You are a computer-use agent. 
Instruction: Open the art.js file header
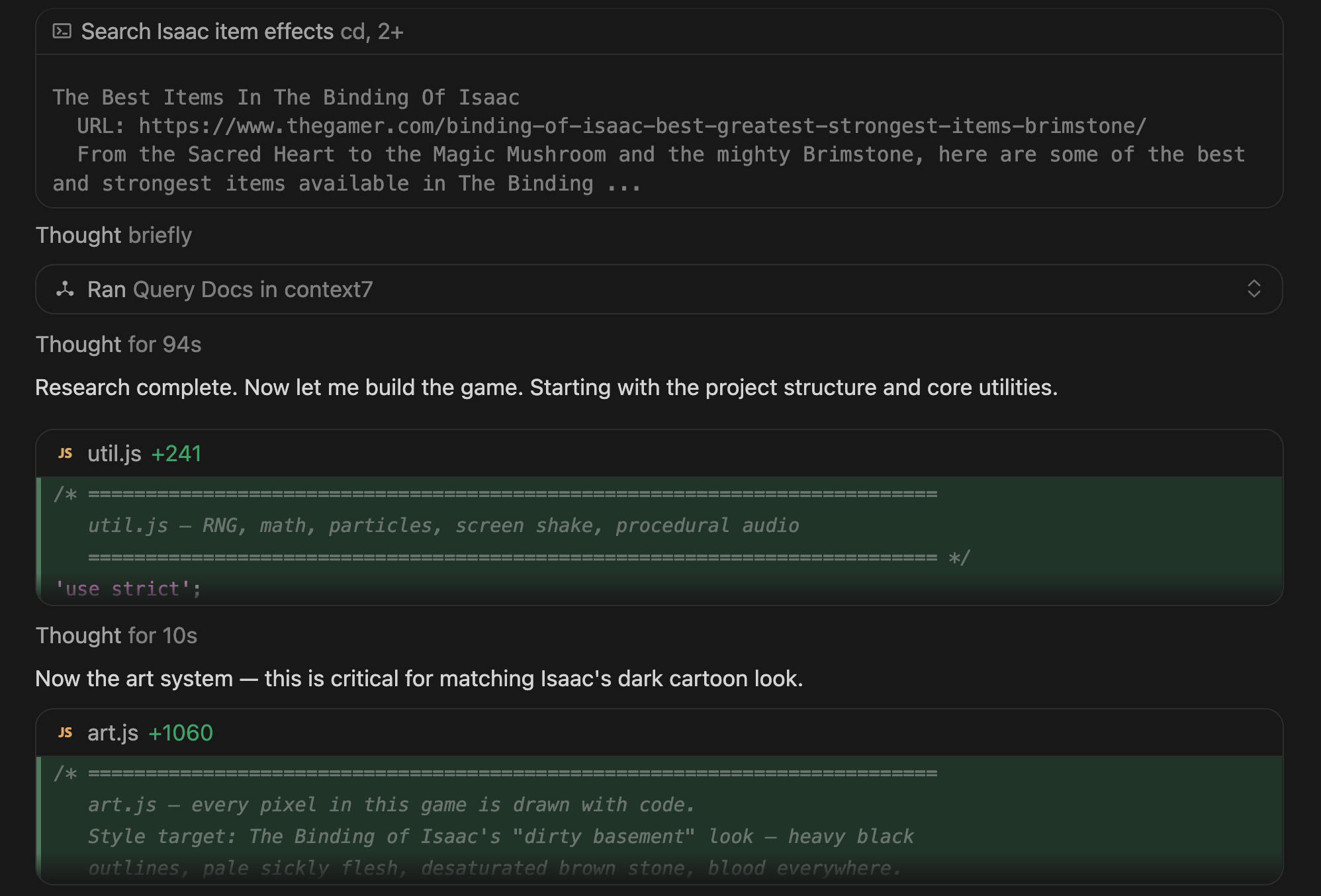659,733
